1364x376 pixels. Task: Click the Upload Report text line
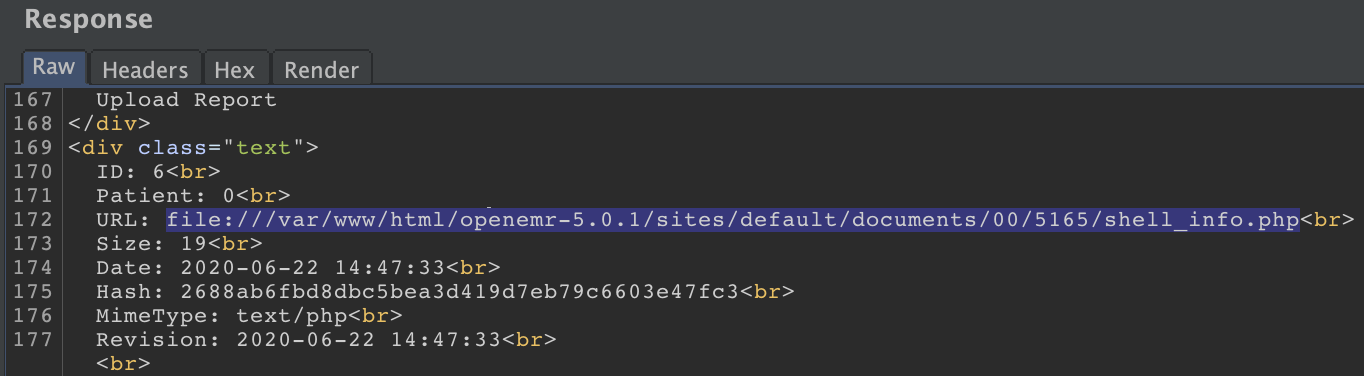(186, 100)
